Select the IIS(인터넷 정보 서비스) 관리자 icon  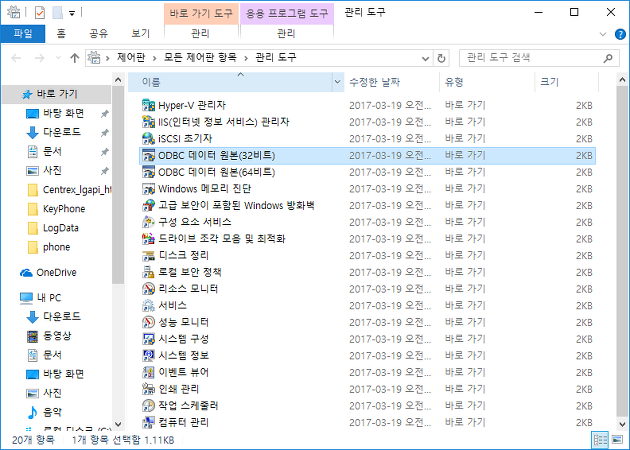[x=148, y=122]
